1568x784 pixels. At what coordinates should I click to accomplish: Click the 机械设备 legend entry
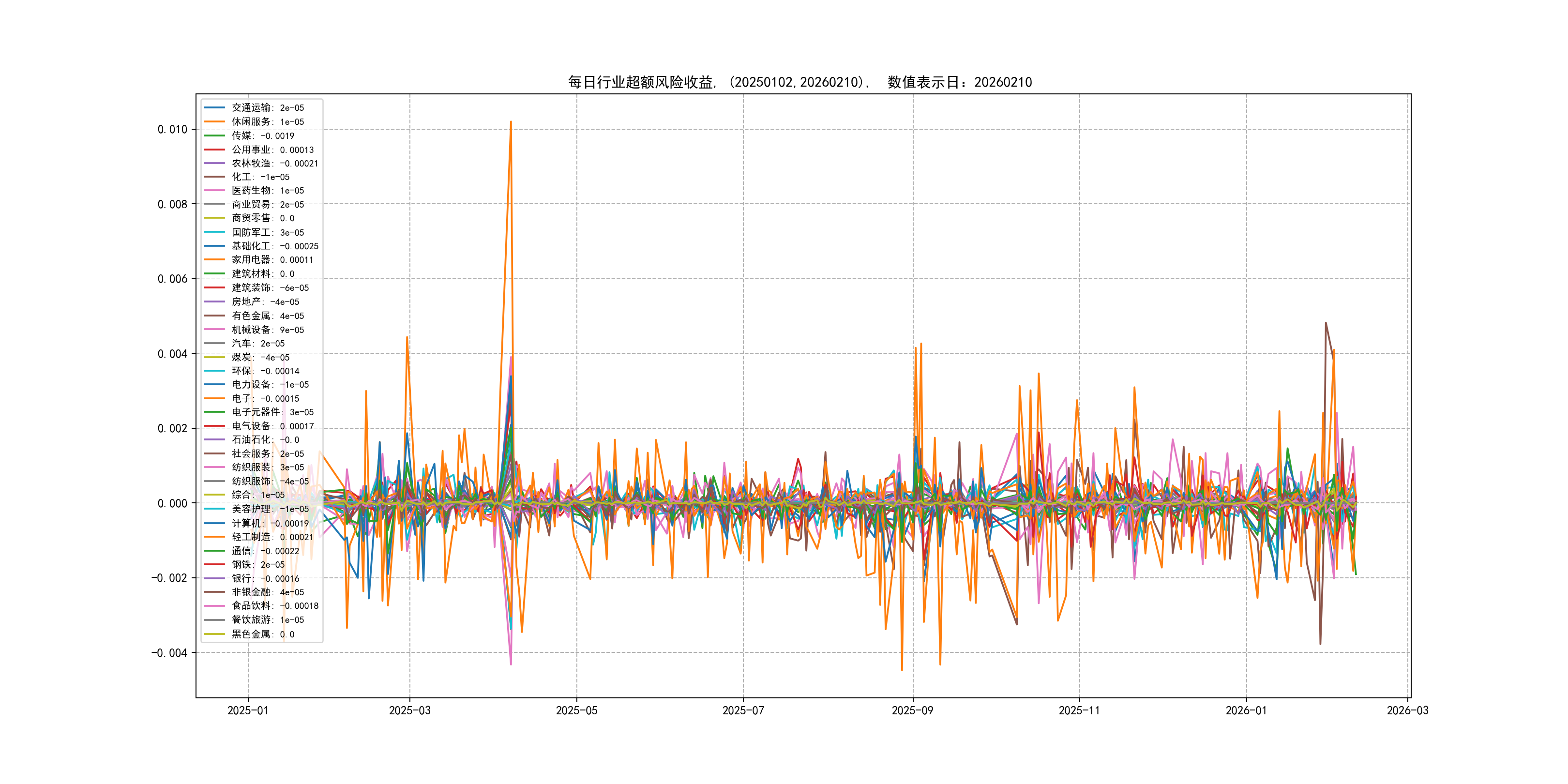click(267, 330)
